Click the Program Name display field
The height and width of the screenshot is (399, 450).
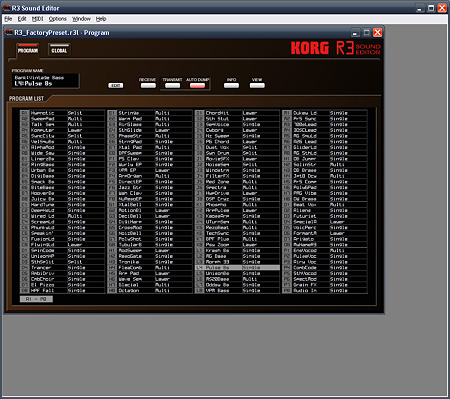(45, 81)
